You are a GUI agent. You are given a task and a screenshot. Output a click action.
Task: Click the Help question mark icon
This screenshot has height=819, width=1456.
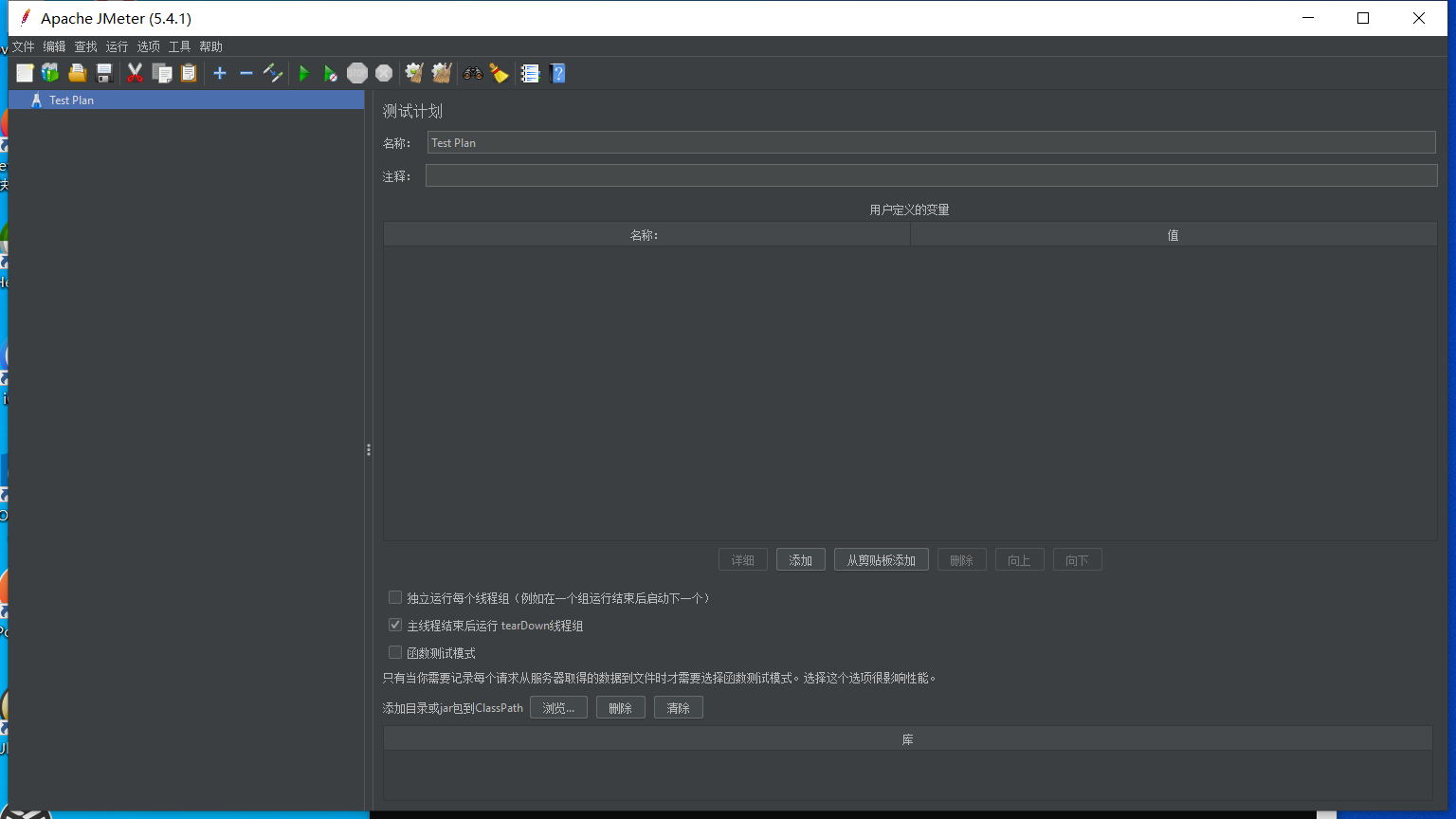(x=557, y=73)
